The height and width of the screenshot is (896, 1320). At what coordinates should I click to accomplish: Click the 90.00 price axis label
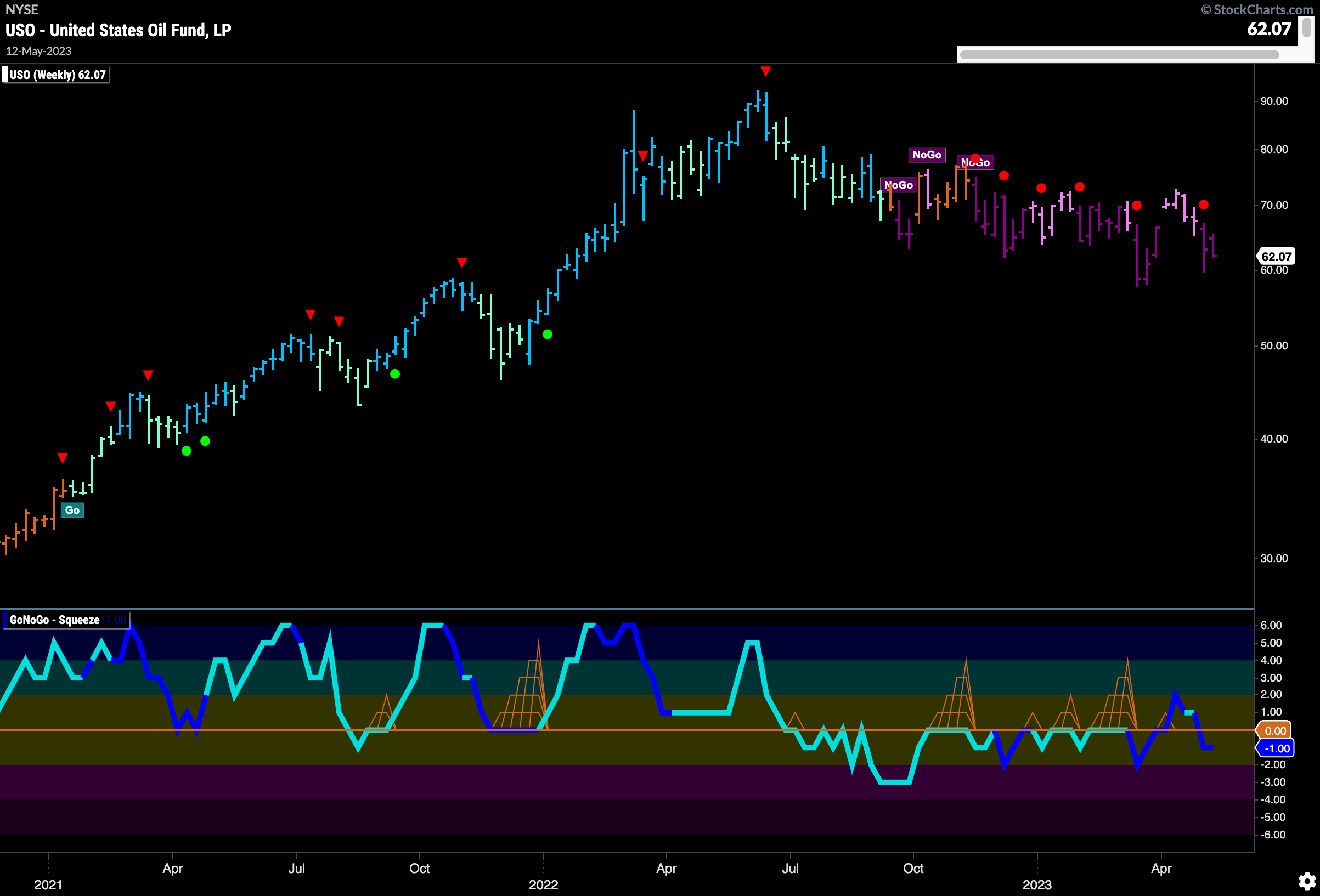pos(1274,101)
